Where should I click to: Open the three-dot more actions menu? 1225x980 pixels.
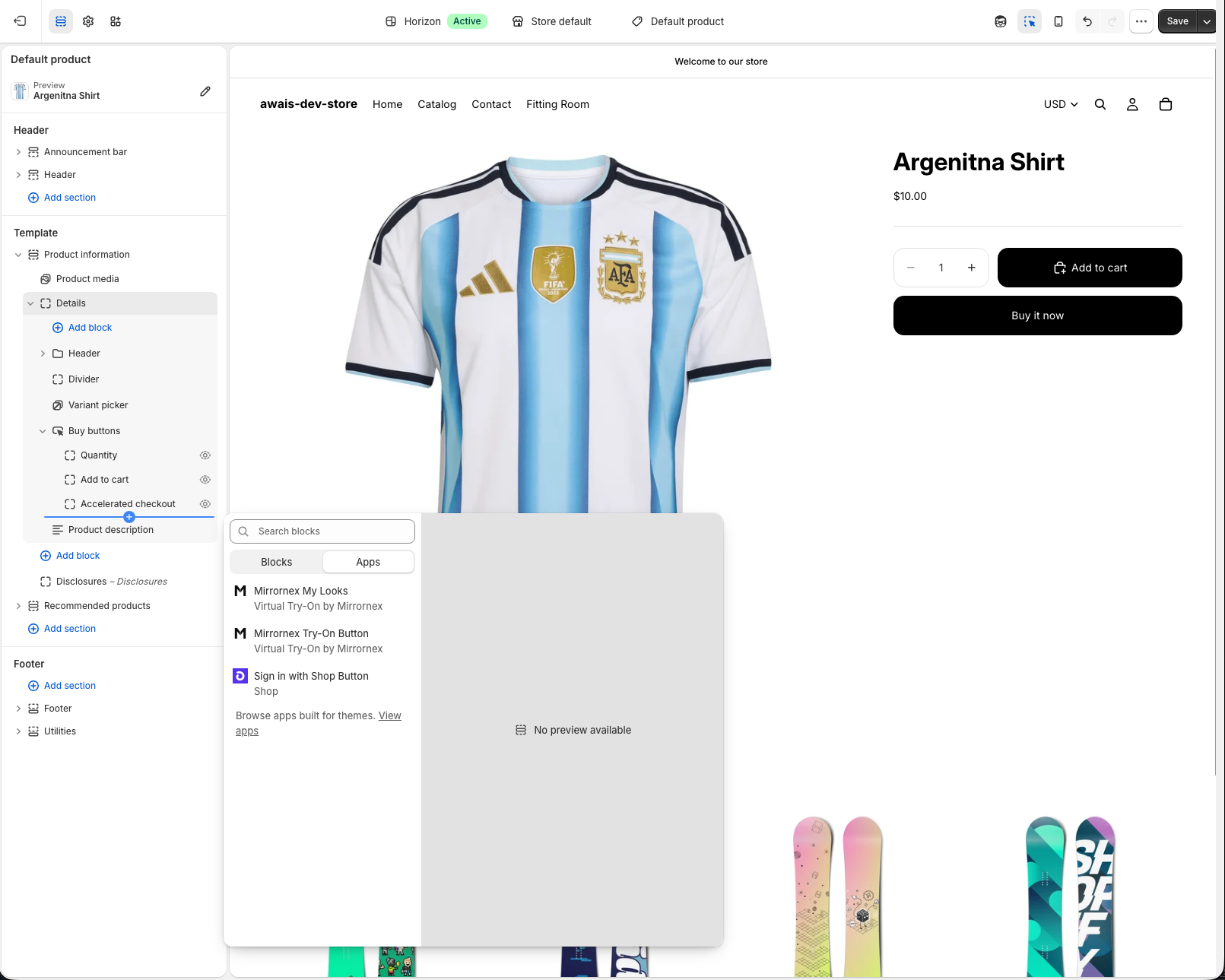1141,21
